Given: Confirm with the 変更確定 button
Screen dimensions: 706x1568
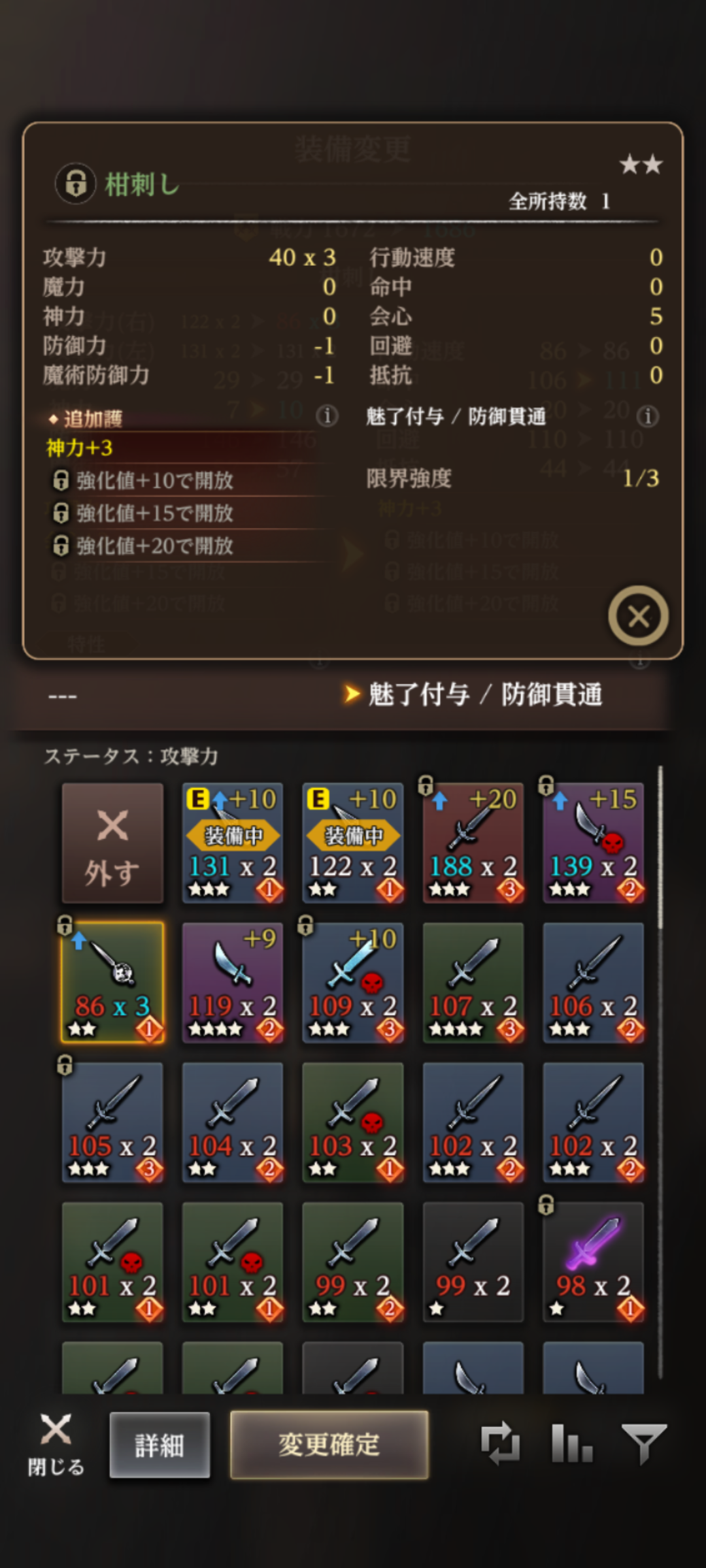Looking at the screenshot, I should pos(329,1445).
